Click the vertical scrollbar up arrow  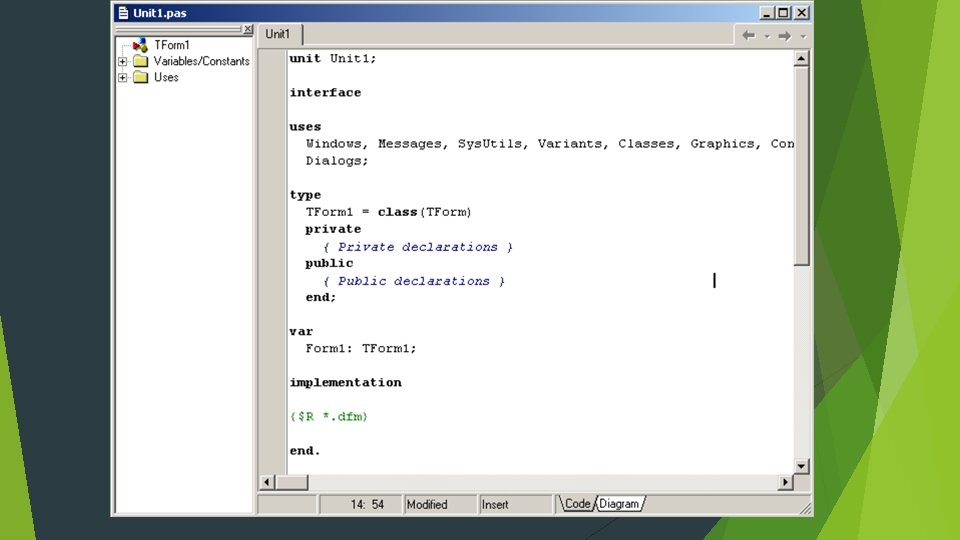coord(801,59)
